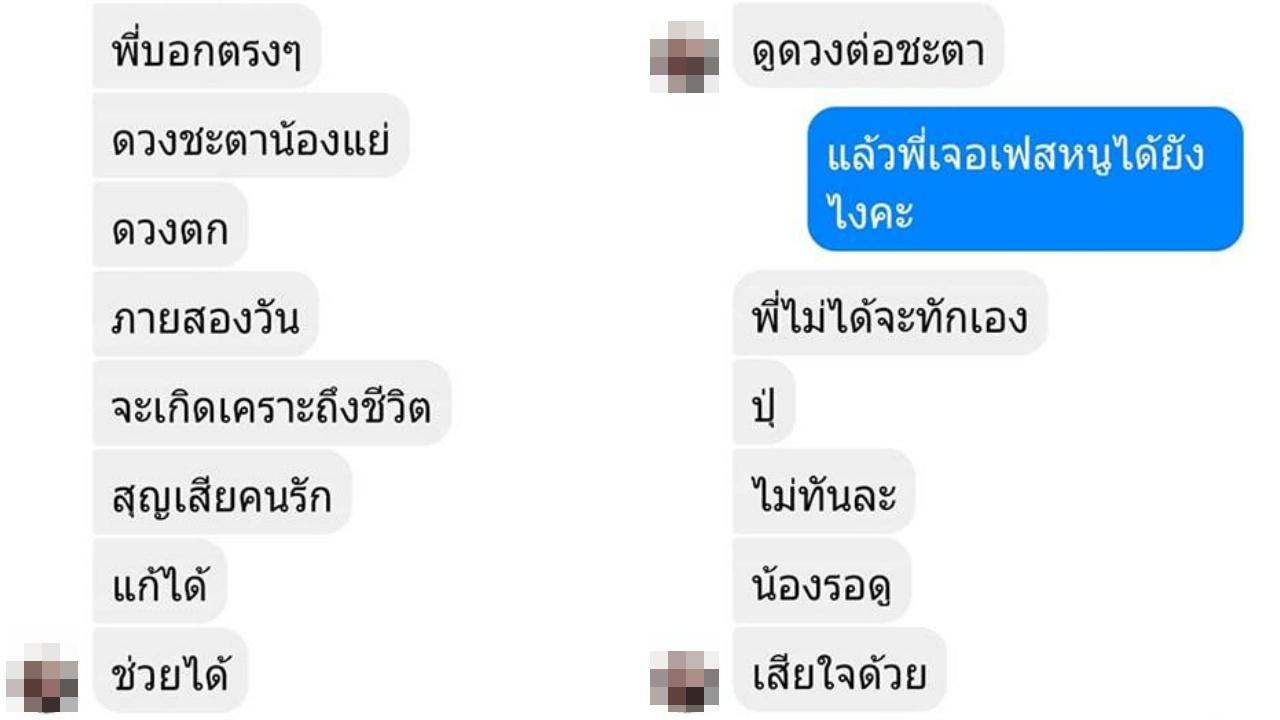The height and width of the screenshot is (720, 1280).
Task: Click the ดวงตก message bubble
Action: coord(171,225)
